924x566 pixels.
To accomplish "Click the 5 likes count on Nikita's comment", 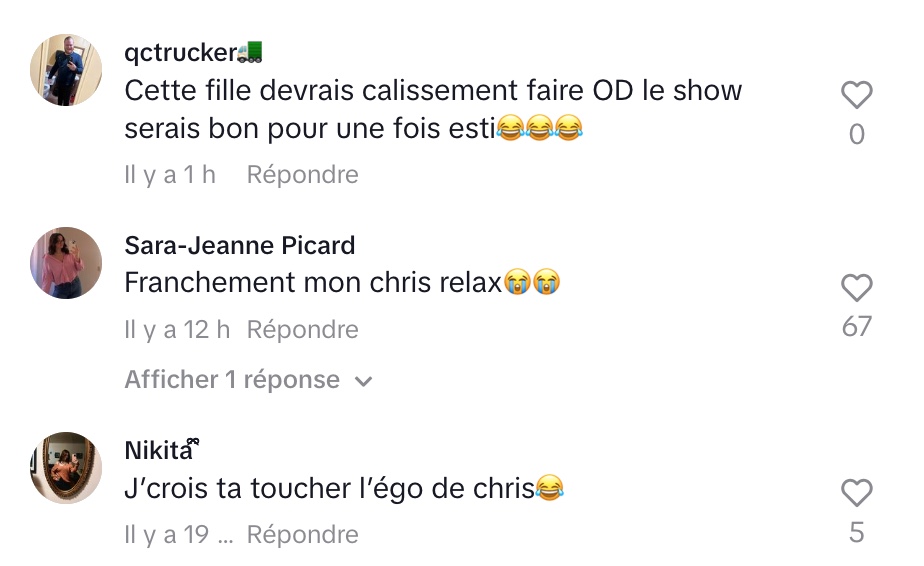I will click(x=856, y=532).
